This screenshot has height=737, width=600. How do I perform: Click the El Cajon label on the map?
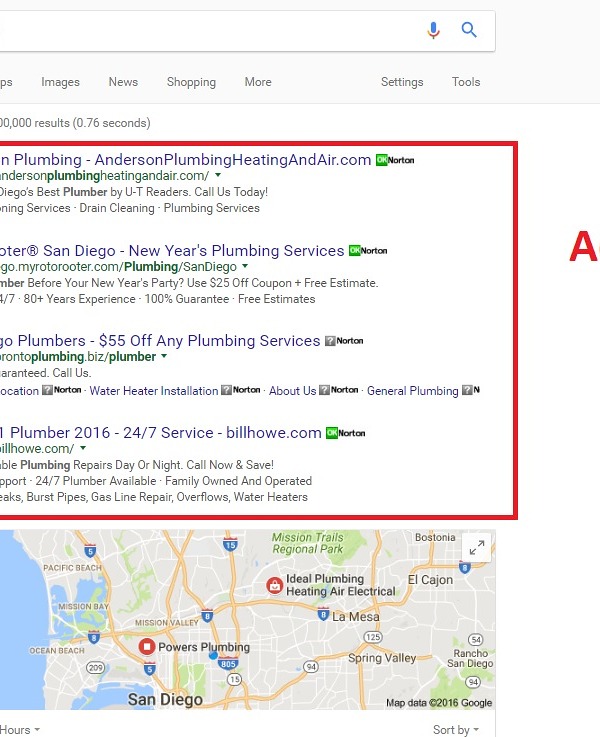pos(430,580)
